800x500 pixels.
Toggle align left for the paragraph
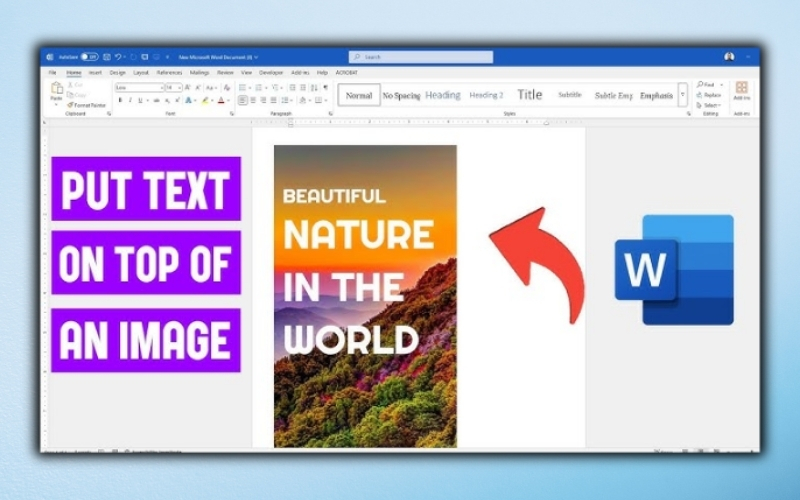[242, 101]
